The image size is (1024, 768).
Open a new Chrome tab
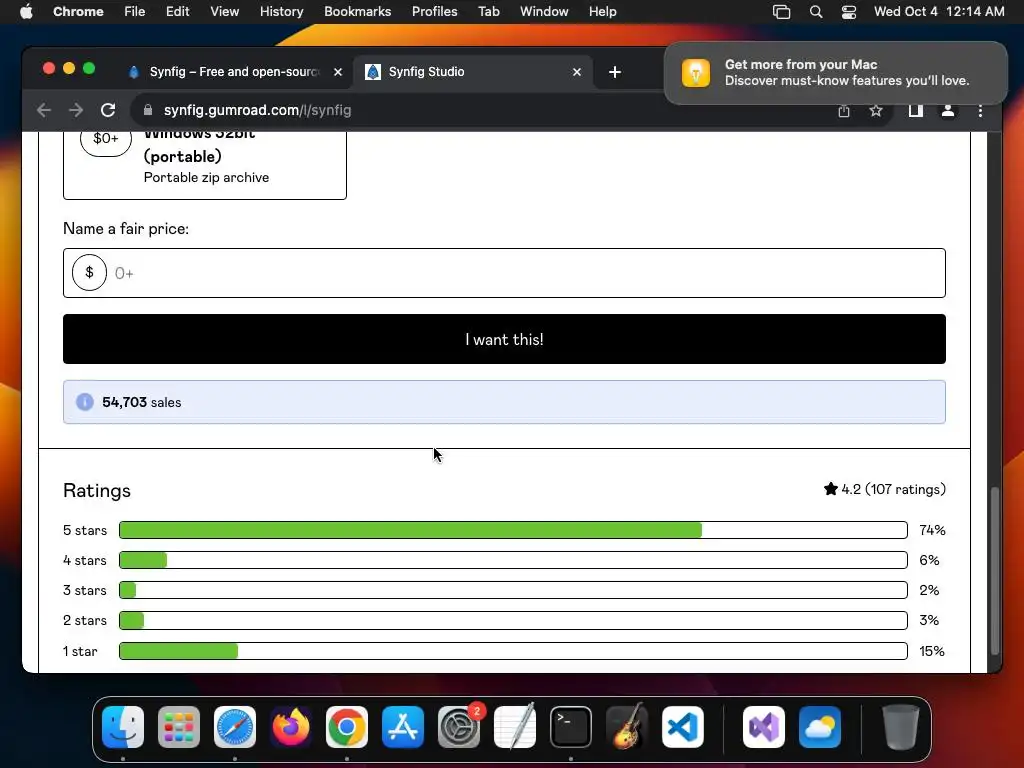(615, 72)
